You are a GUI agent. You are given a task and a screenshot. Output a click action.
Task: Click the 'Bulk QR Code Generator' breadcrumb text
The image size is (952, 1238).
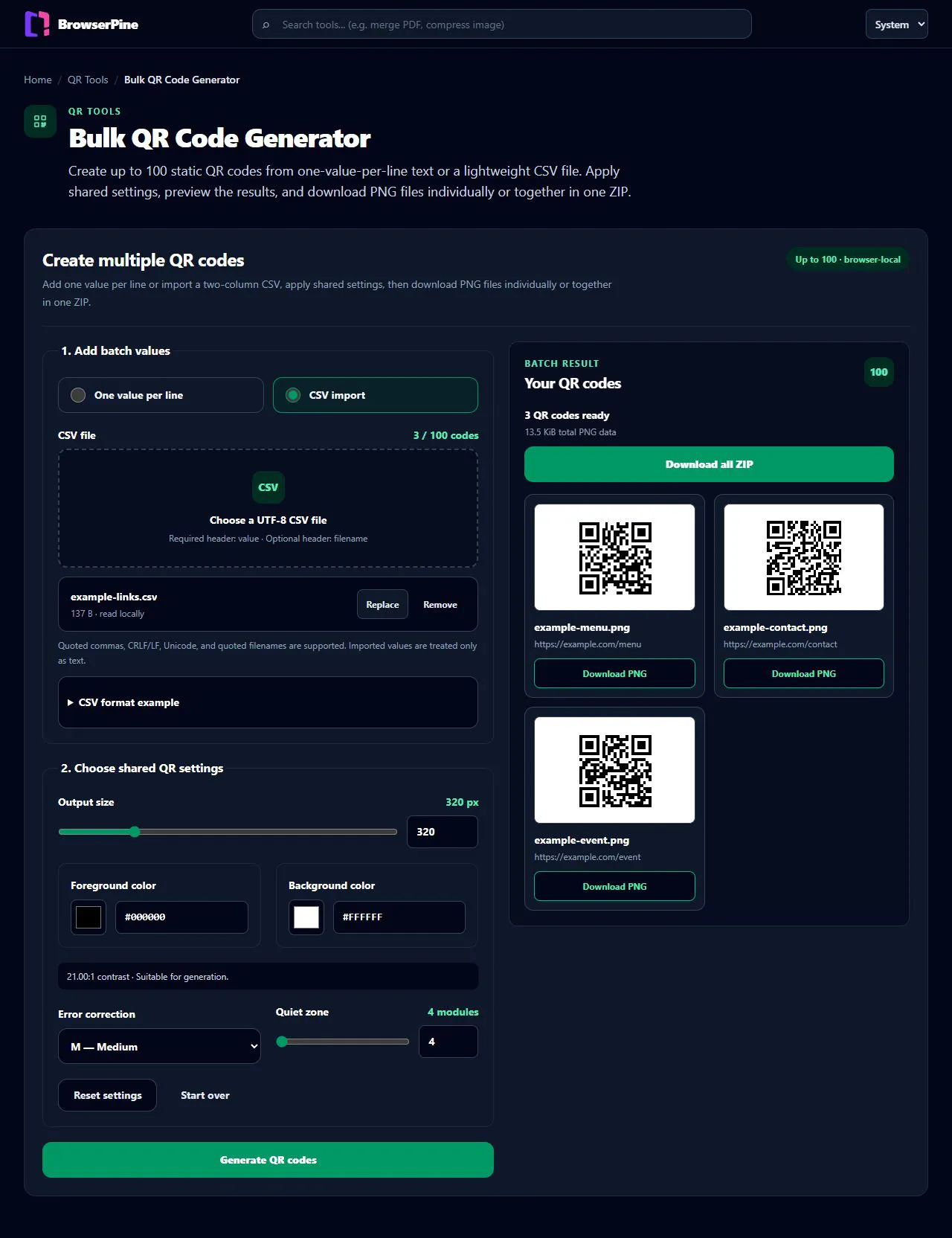tap(182, 80)
